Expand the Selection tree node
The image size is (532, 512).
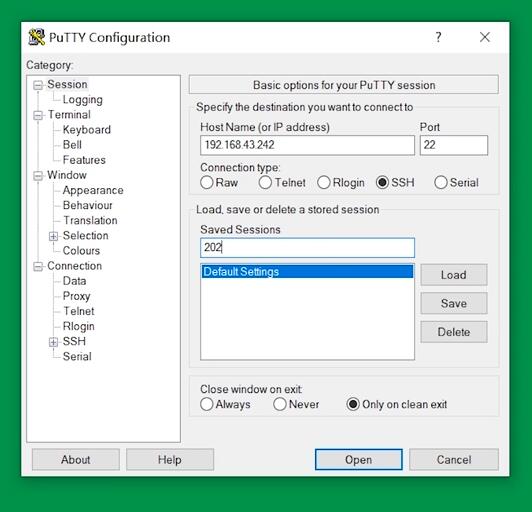[53, 236]
